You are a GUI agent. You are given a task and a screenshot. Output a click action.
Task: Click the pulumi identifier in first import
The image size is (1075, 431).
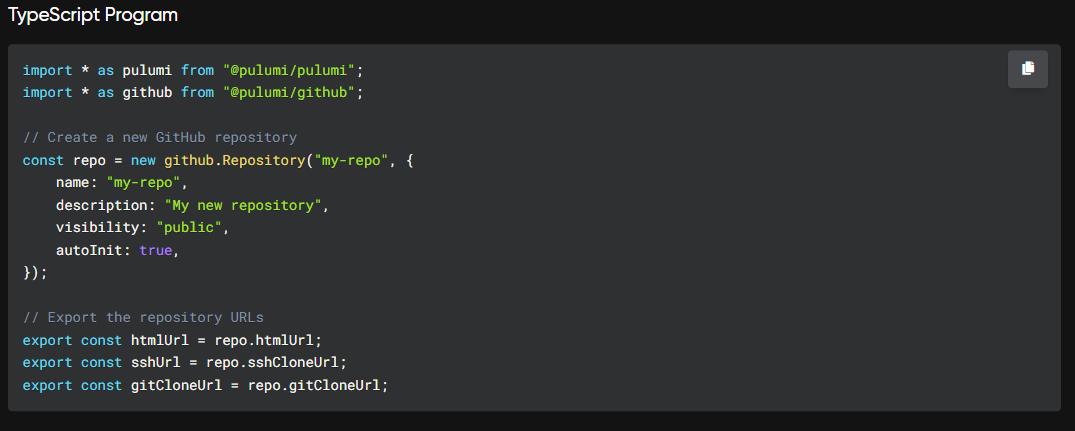point(147,70)
